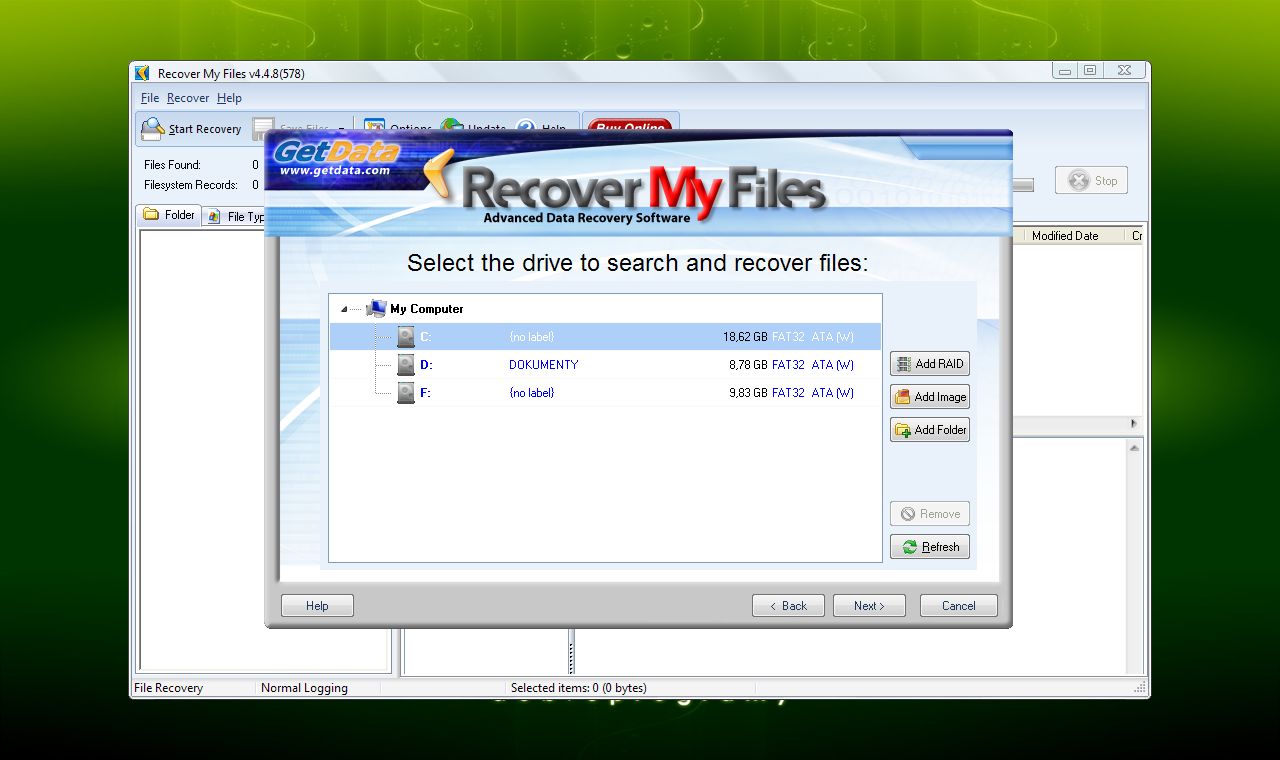The height and width of the screenshot is (760, 1280).
Task: Cancel the recovery wizard
Action: (x=958, y=606)
